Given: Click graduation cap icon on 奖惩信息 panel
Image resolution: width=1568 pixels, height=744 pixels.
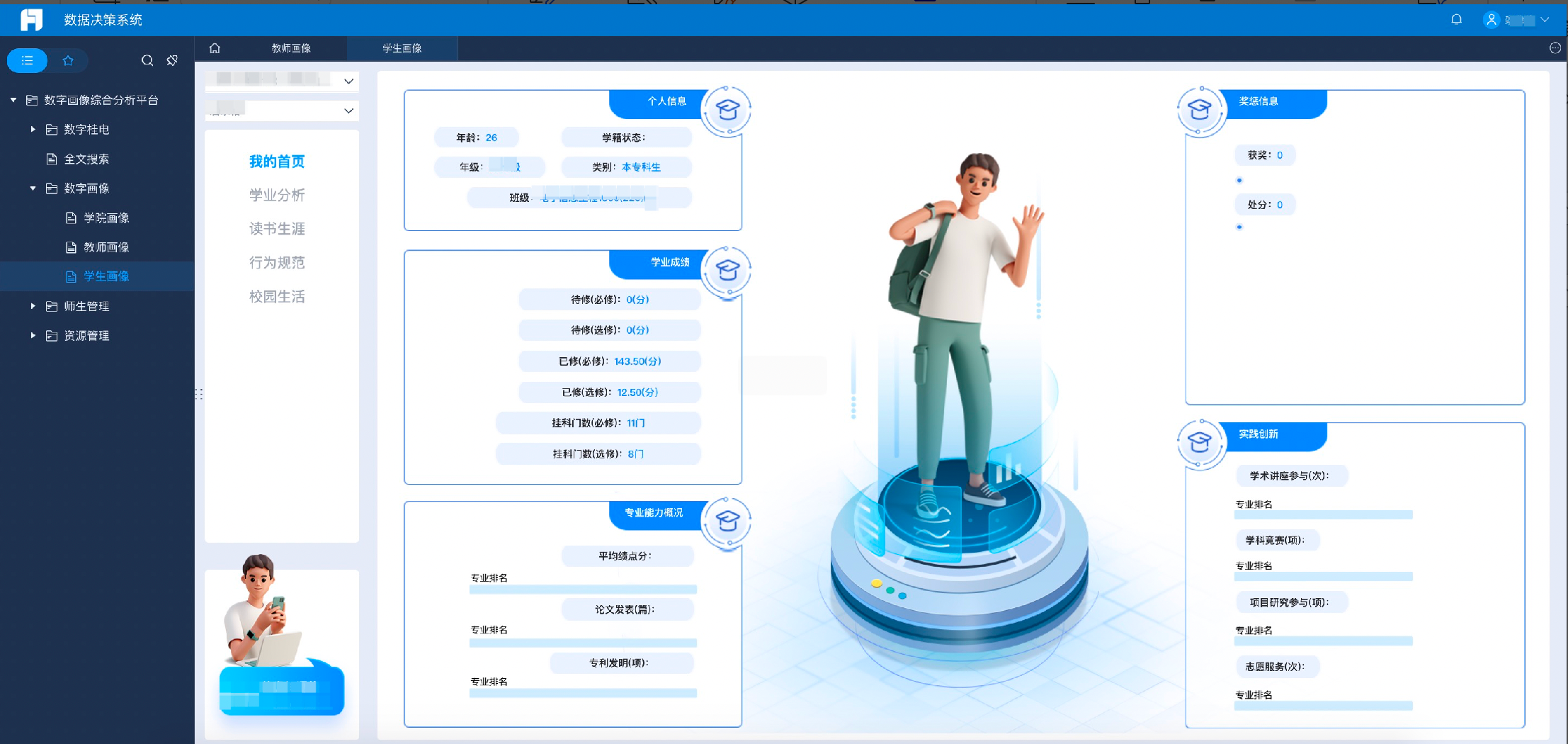Looking at the screenshot, I should click(1200, 111).
